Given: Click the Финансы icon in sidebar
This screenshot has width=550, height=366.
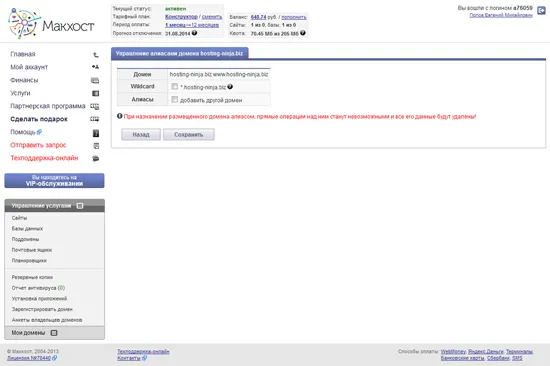Looking at the screenshot, I should (95, 80).
